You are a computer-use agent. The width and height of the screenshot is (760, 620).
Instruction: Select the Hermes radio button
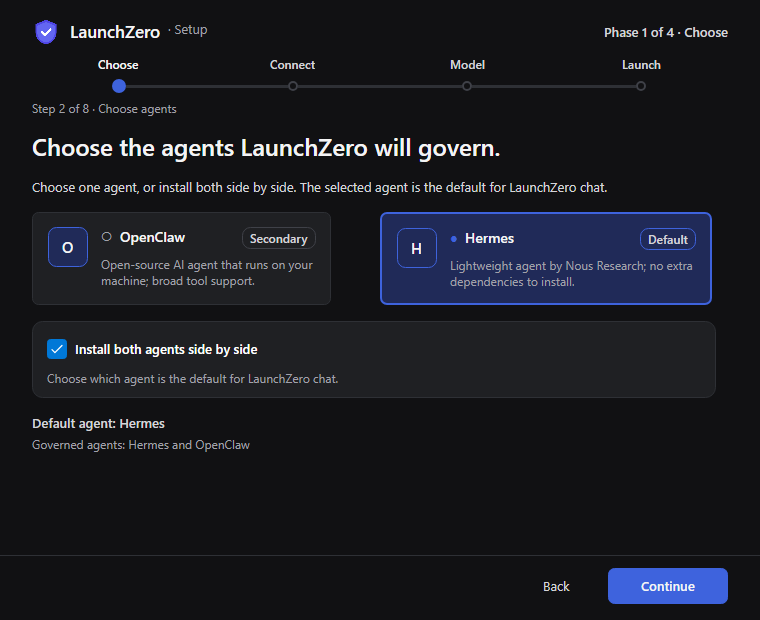(454, 238)
